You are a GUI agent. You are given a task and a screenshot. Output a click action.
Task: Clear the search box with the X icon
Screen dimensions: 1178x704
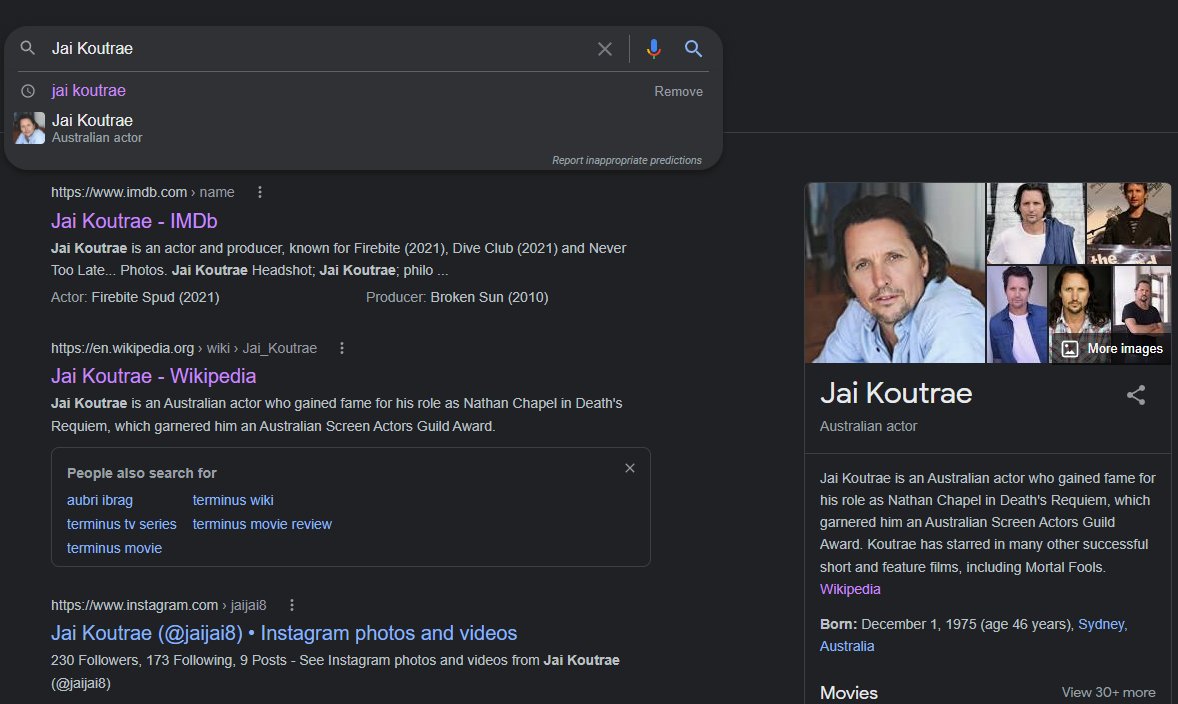point(605,49)
